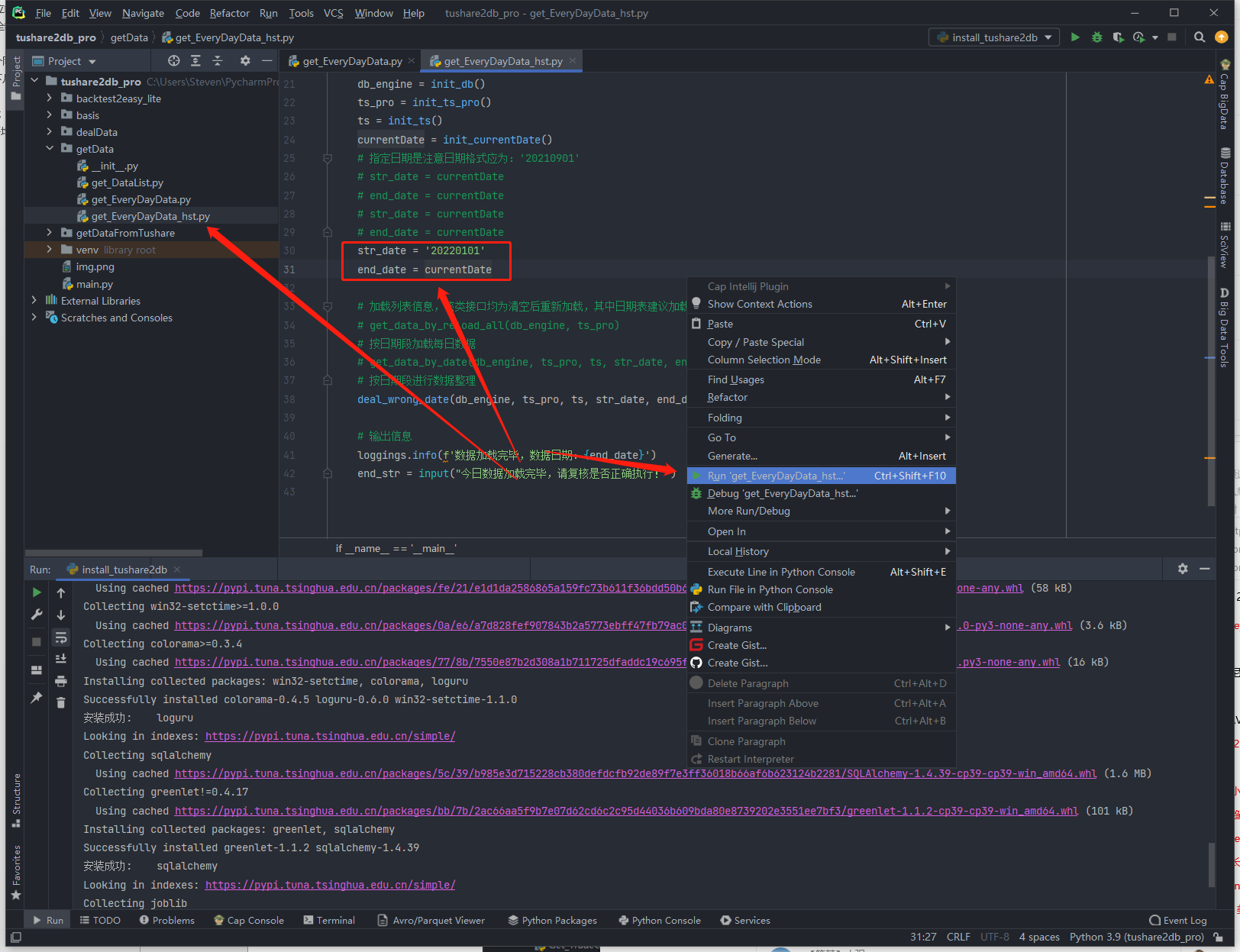The width and height of the screenshot is (1240, 952).
Task: Rerun using green arrow in Run panel
Action: pos(37,592)
